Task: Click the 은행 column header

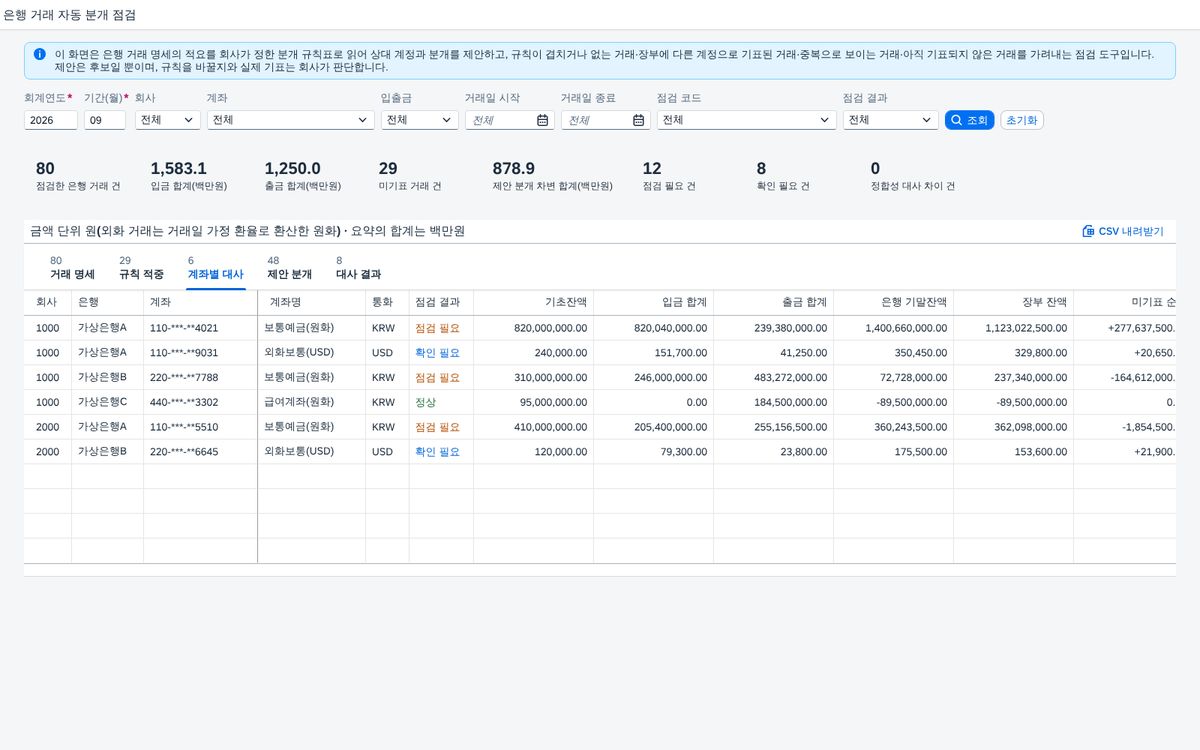Action: tap(107, 302)
